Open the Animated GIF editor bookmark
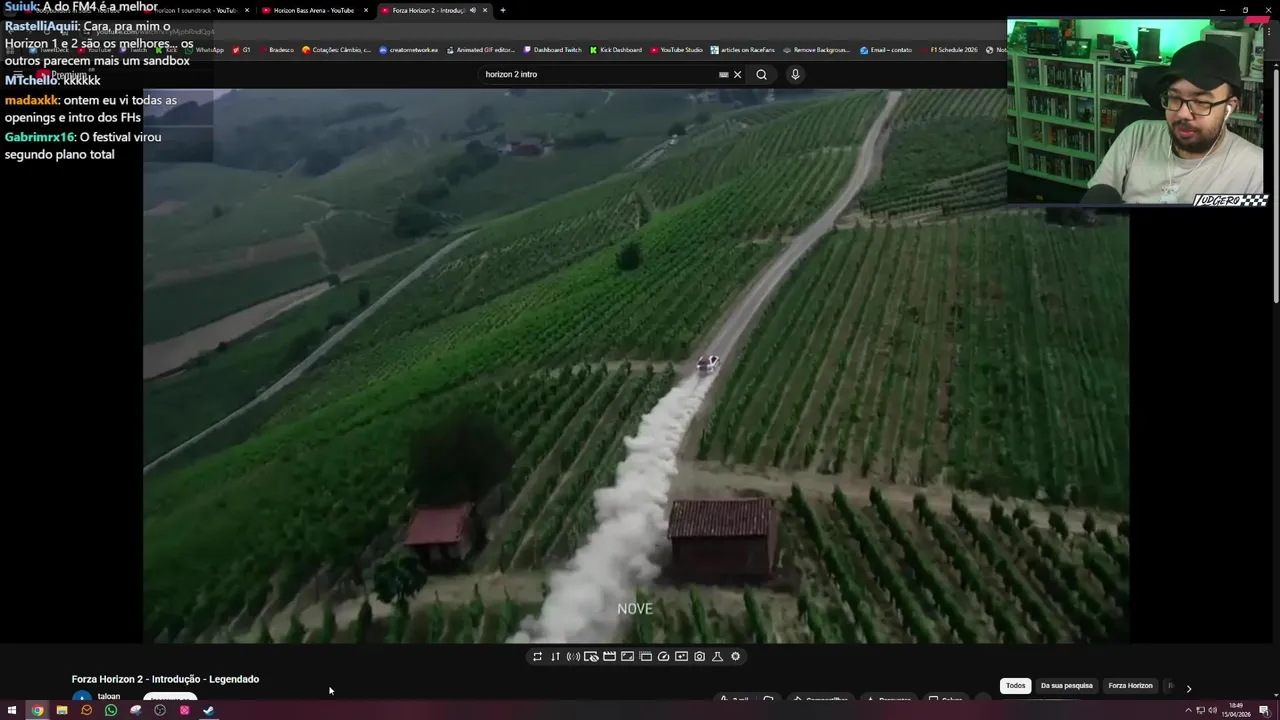This screenshot has width=1280, height=720. point(481,50)
